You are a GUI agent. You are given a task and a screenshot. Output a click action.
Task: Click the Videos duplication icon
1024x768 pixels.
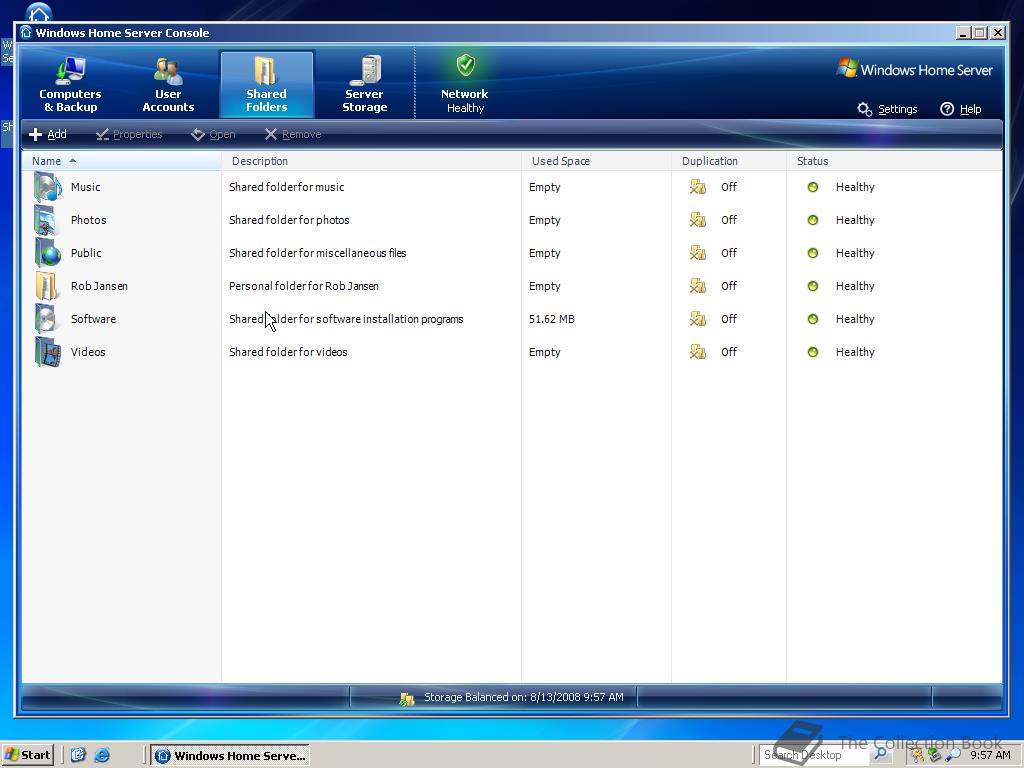[x=697, y=352]
